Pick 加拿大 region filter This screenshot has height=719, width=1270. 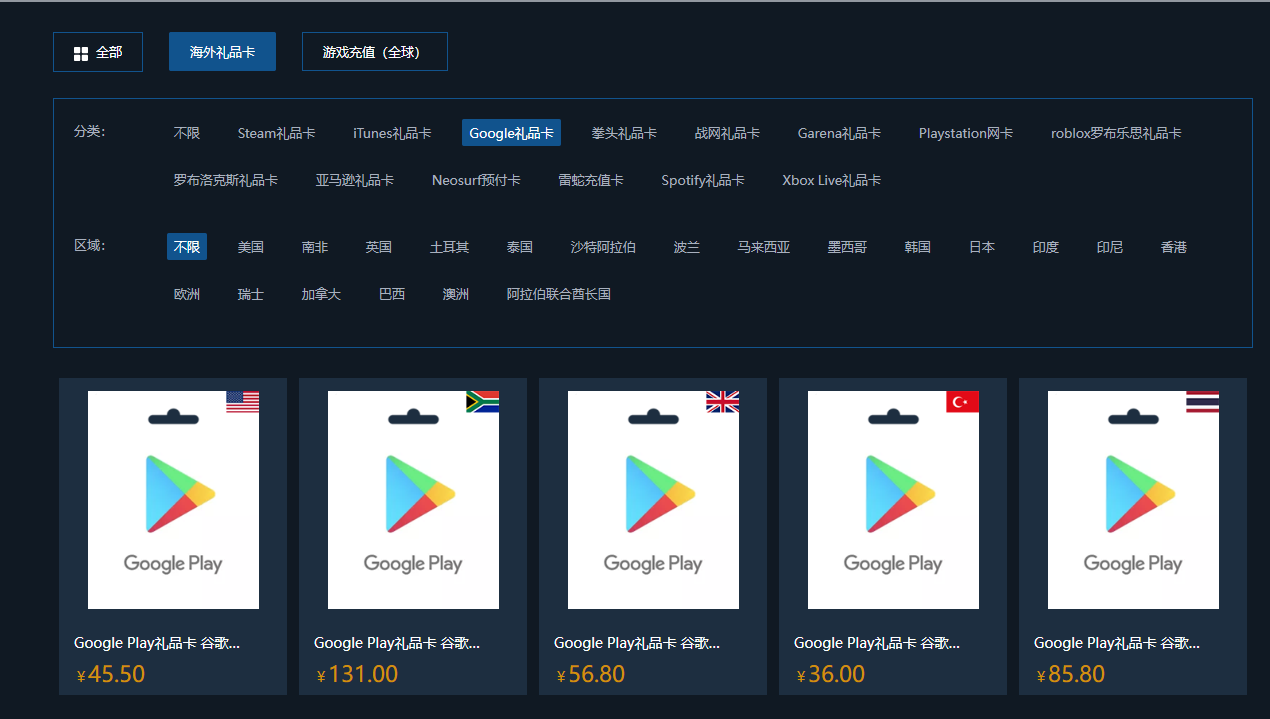coord(322,294)
